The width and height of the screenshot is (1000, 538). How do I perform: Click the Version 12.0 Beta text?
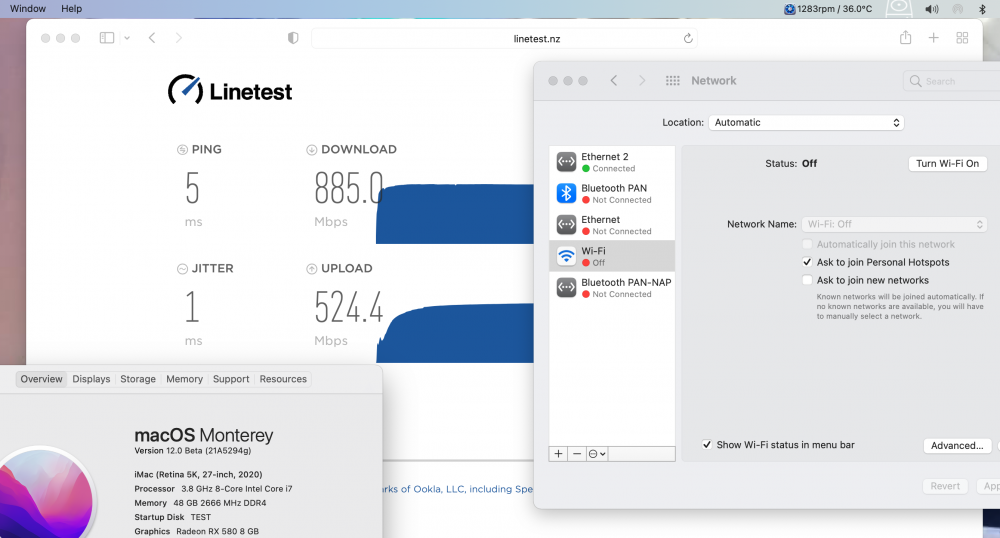[193, 451]
